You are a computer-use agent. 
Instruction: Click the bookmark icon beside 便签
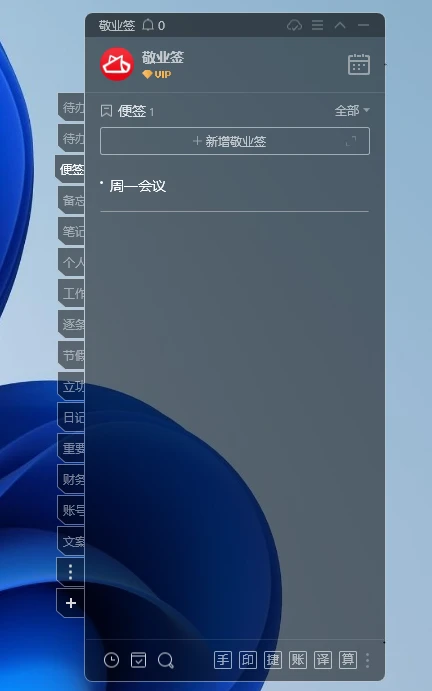[106, 111]
